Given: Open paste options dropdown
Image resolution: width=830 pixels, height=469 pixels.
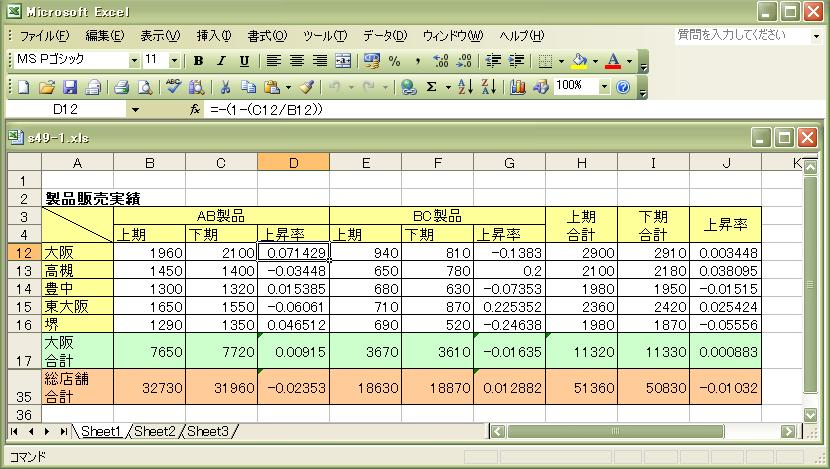Looking at the screenshot, I should (x=288, y=87).
